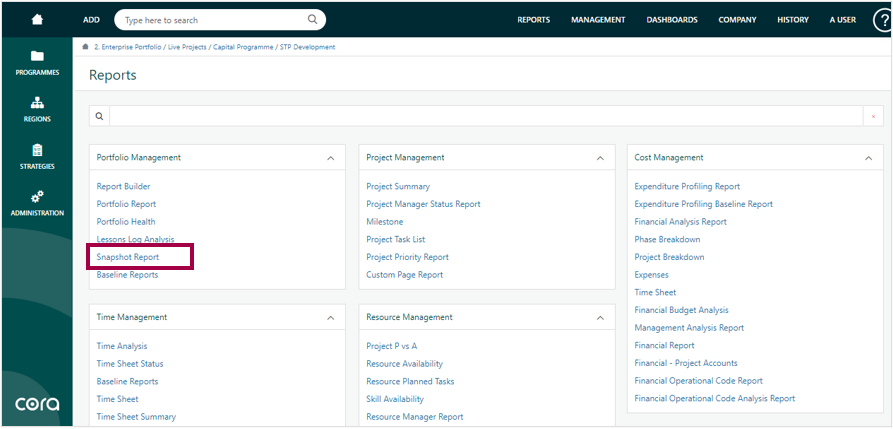The height and width of the screenshot is (429, 893).
Task: Open the Project Manager Status Report link
Action: click(423, 204)
